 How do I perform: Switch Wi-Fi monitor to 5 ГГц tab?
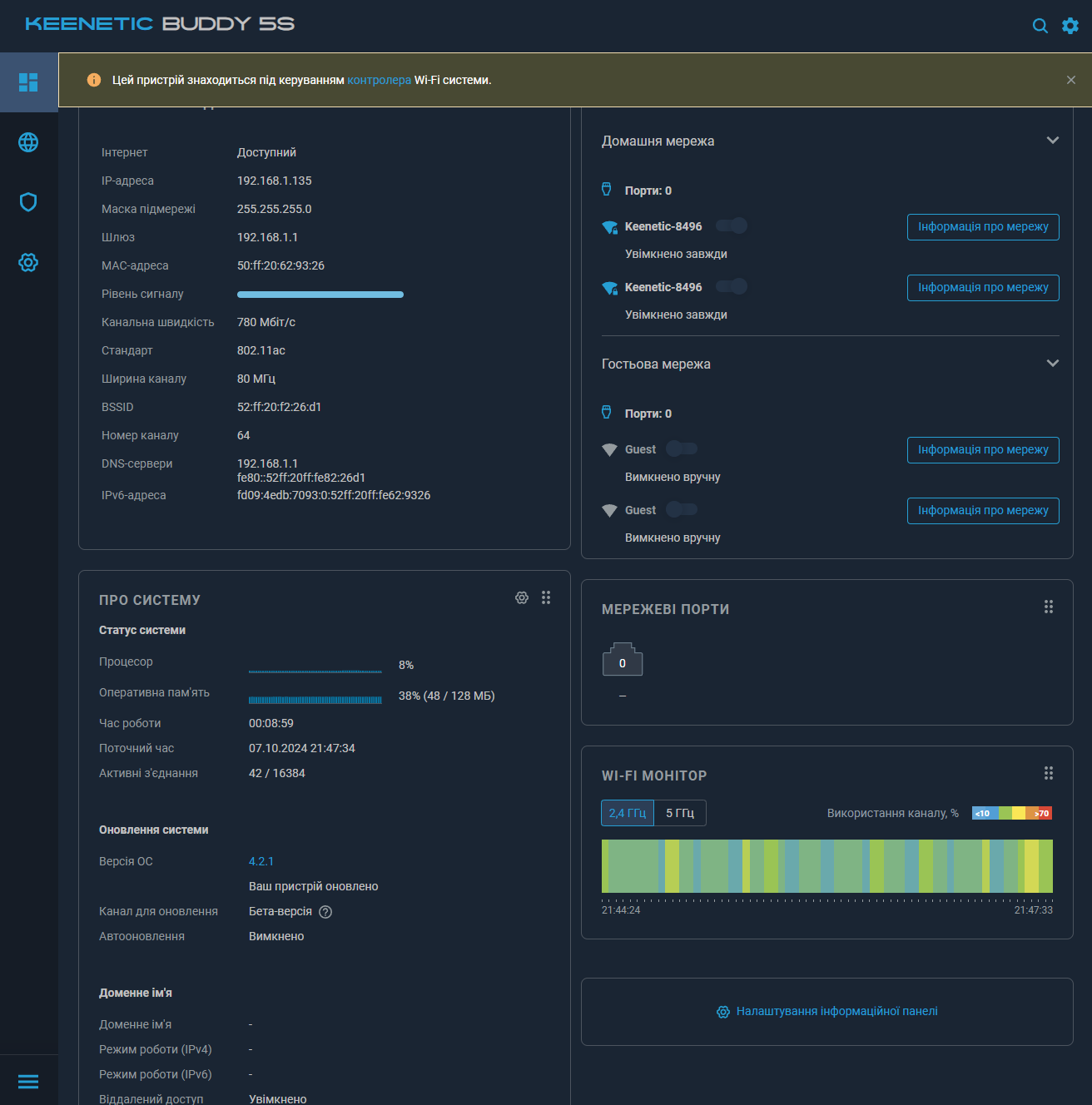[680, 813]
